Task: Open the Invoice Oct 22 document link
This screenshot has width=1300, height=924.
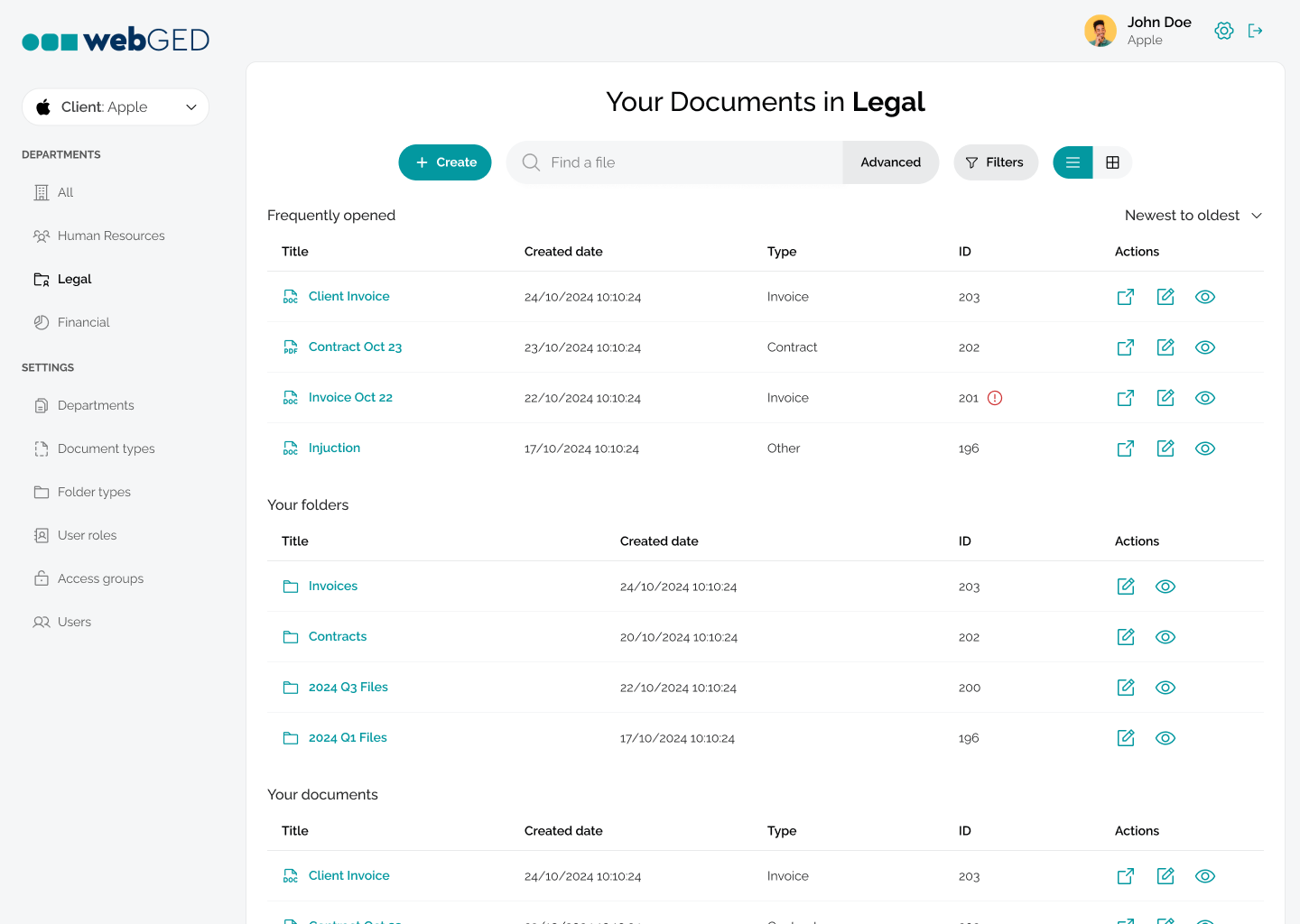Action: (350, 397)
